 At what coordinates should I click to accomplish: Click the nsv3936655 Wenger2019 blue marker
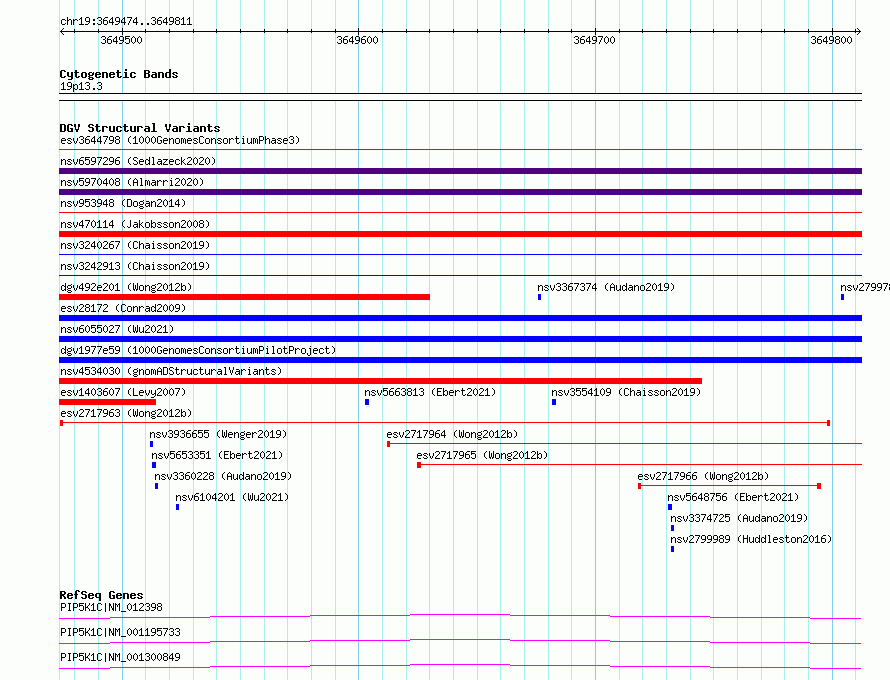pyautogui.click(x=152, y=444)
